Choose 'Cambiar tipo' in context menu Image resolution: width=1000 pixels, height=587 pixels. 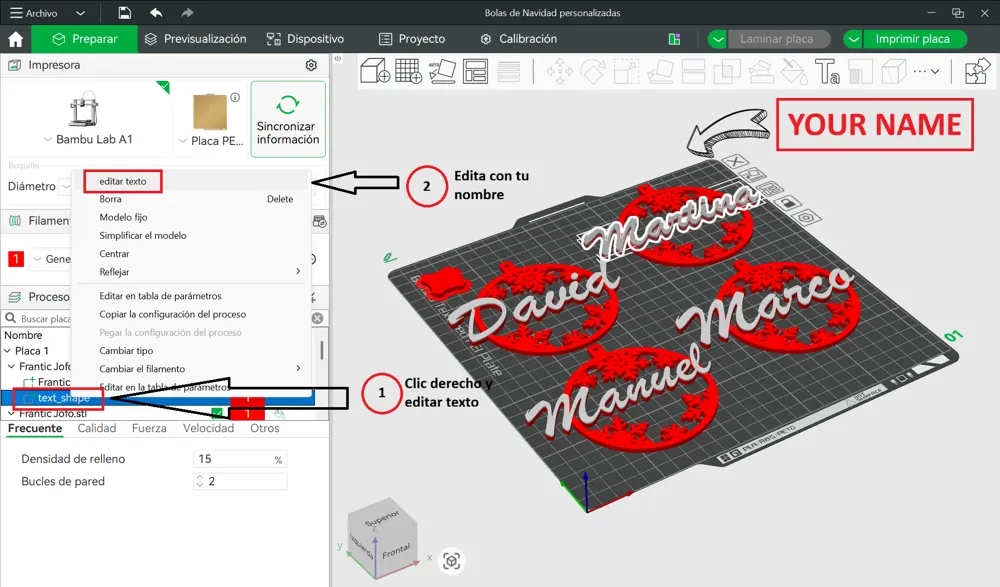tap(126, 351)
